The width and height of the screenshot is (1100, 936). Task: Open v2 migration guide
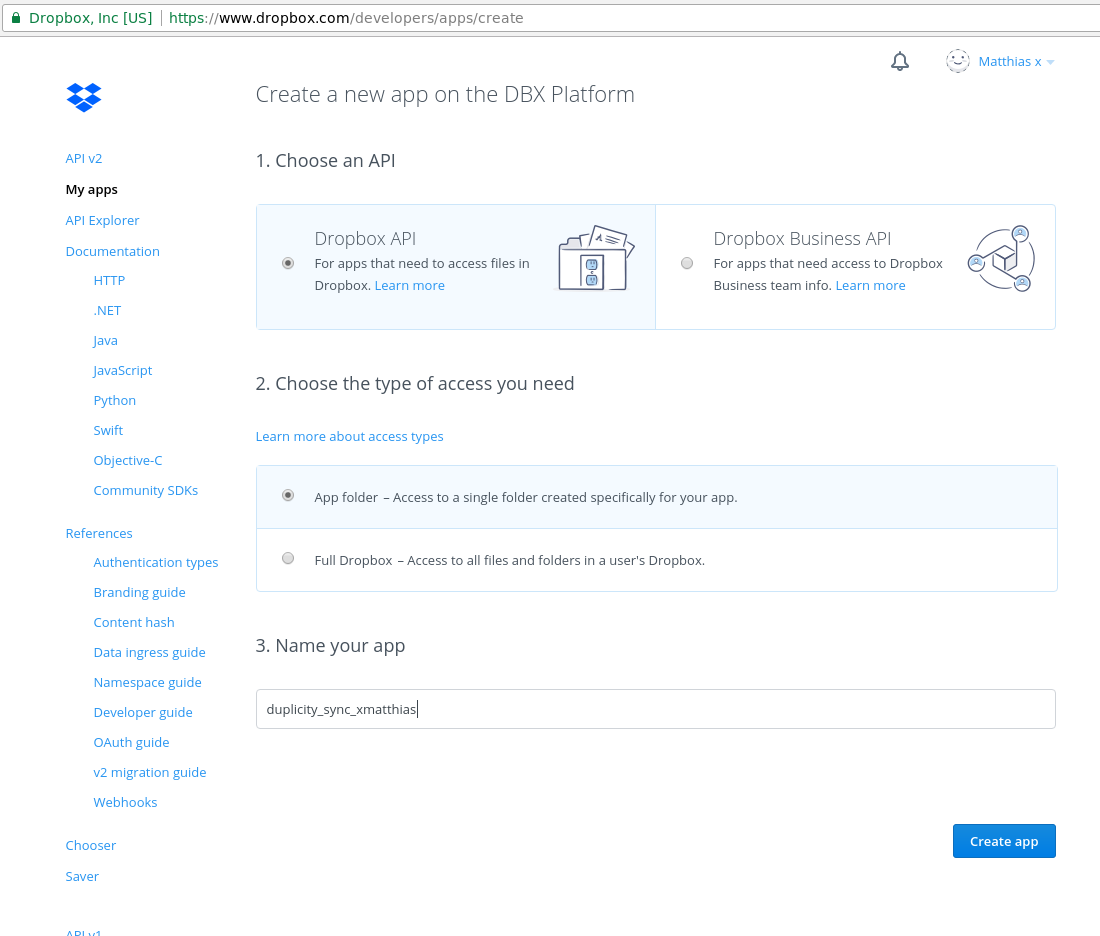pyautogui.click(x=149, y=773)
